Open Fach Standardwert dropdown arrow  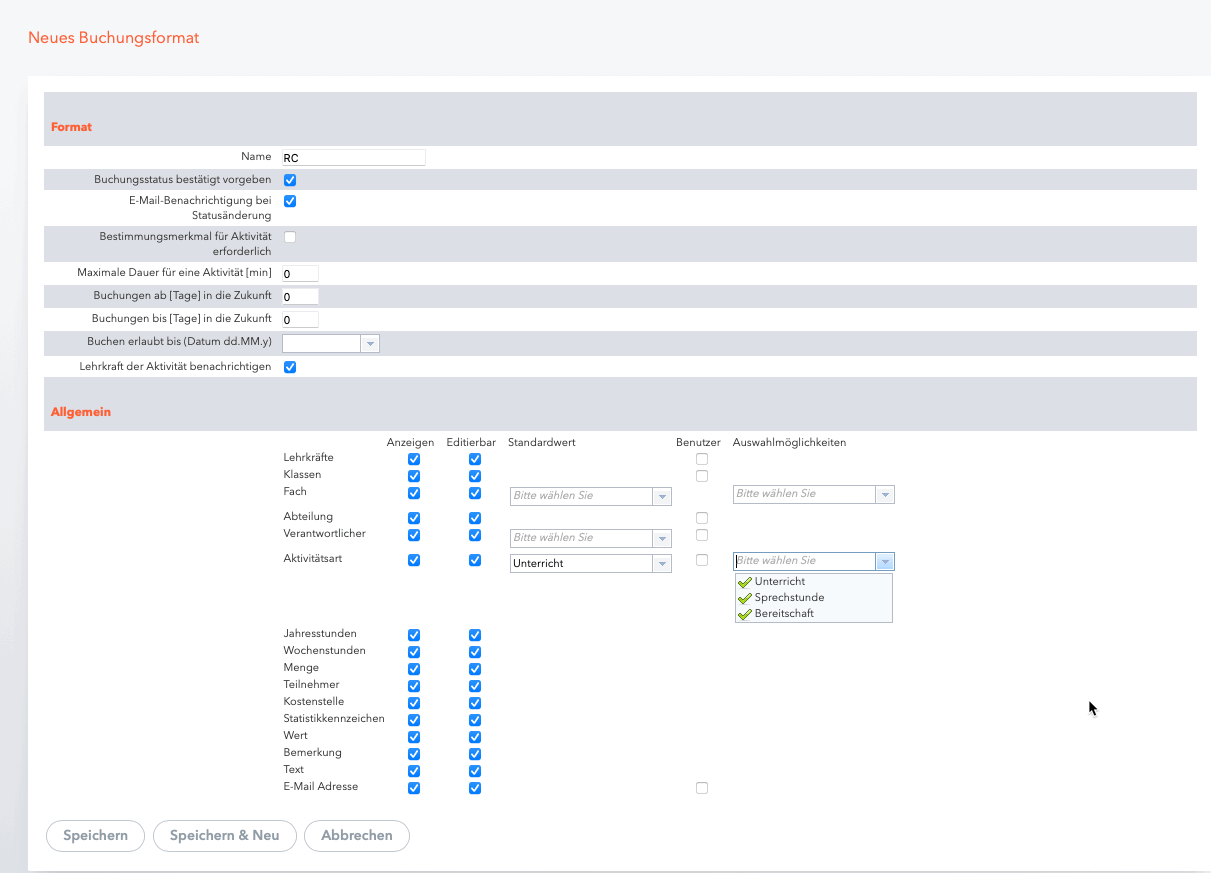662,496
